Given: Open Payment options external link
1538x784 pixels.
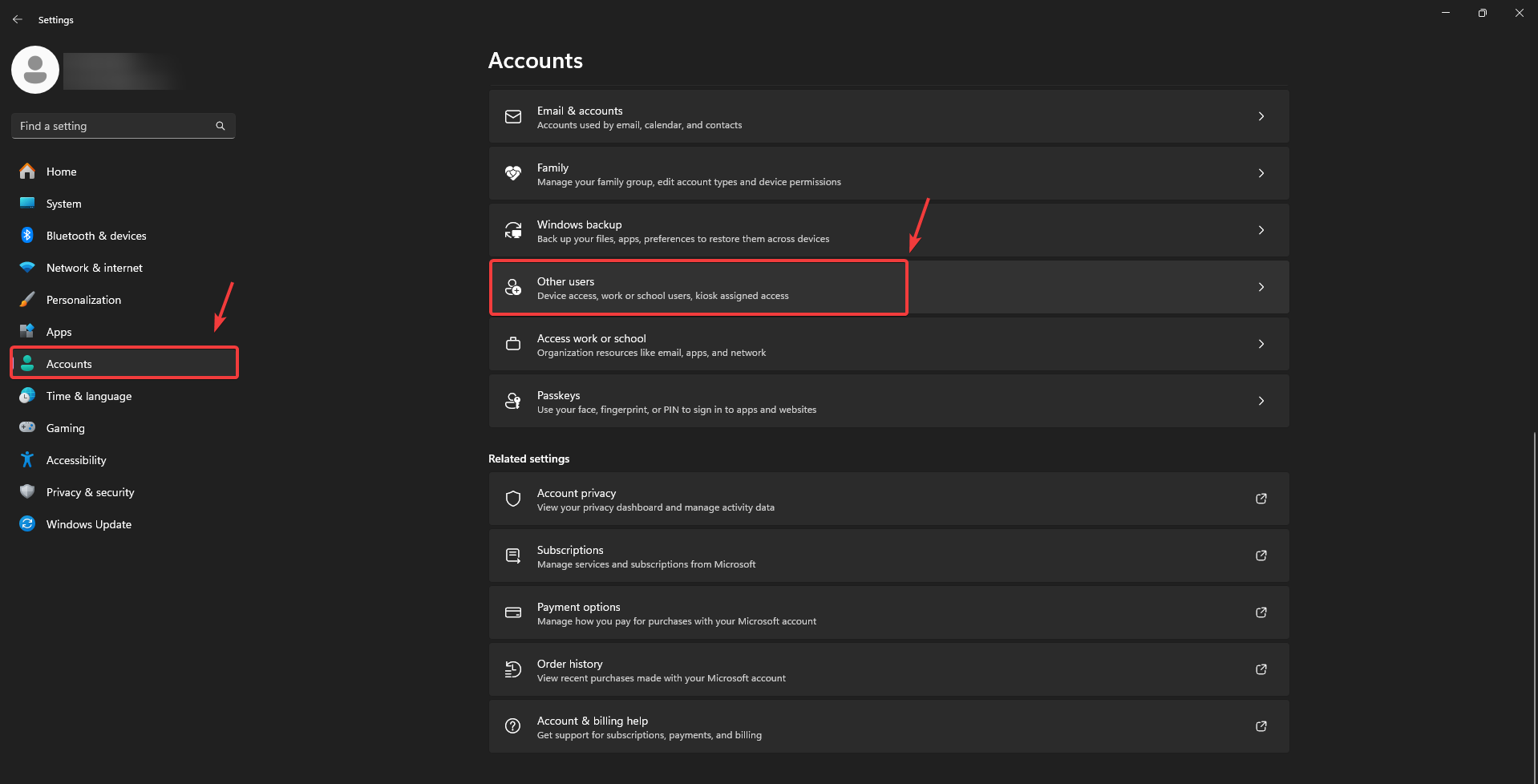Looking at the screenshot, I should point(1261,612).
